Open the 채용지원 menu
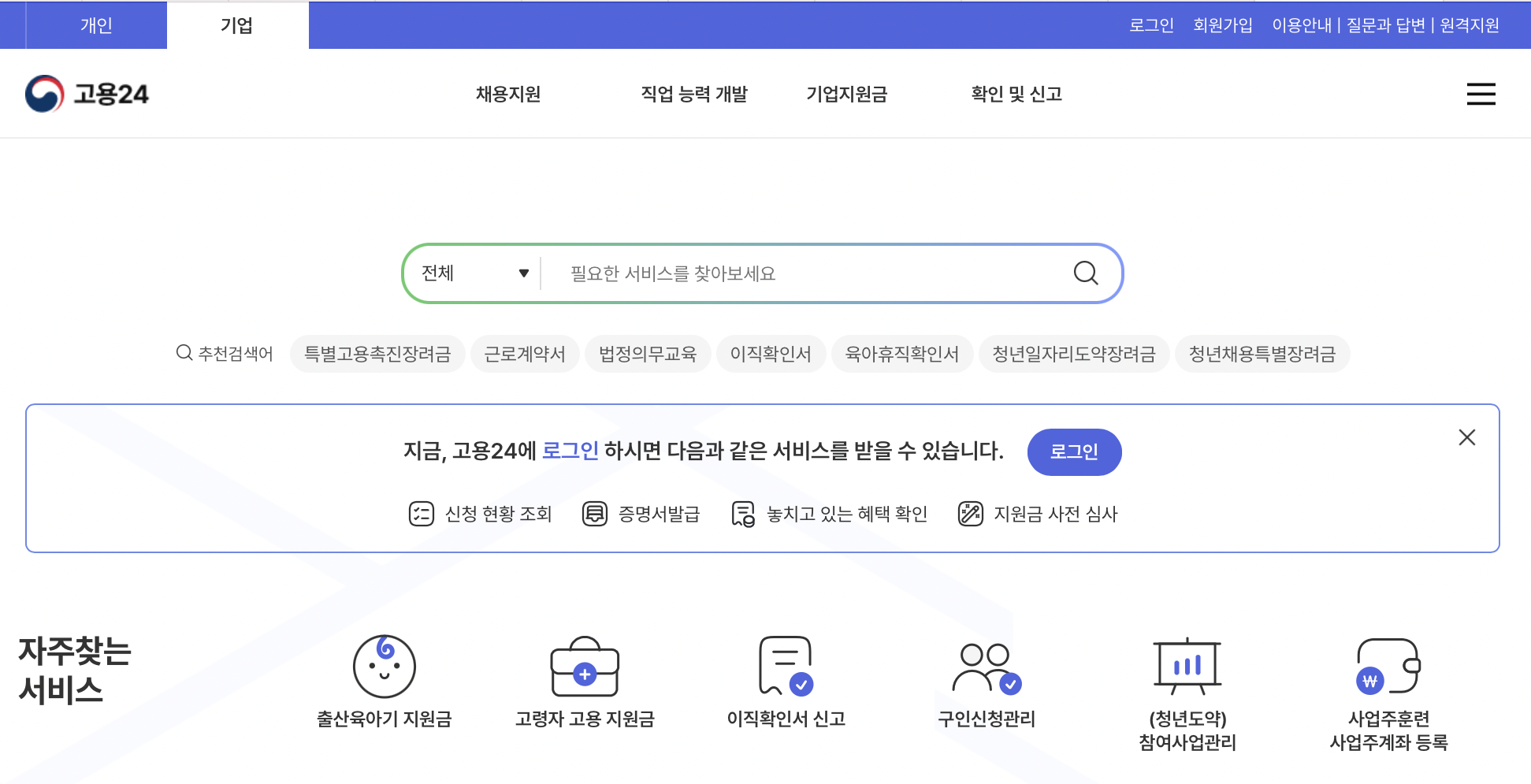The image size is (1531, 784). pos(507,94)
